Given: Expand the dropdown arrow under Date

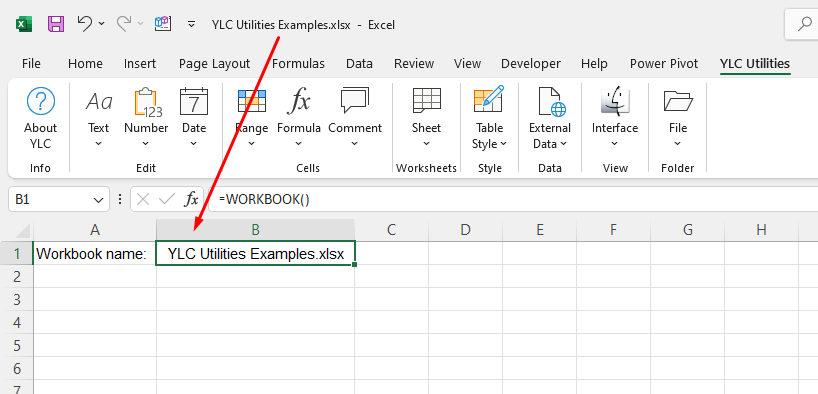Looking at the screenshot, I should tap(194, 144).
